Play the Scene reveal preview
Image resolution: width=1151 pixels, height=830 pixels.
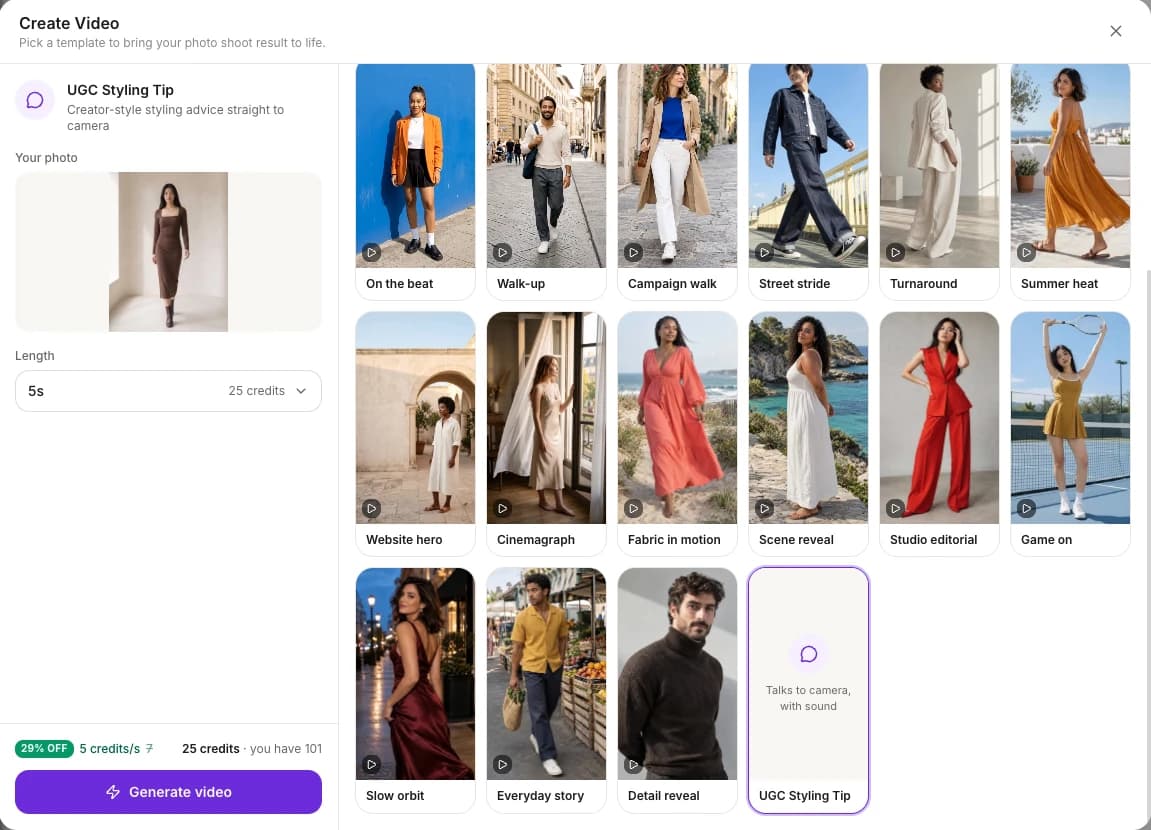click(x=764, y=508)
